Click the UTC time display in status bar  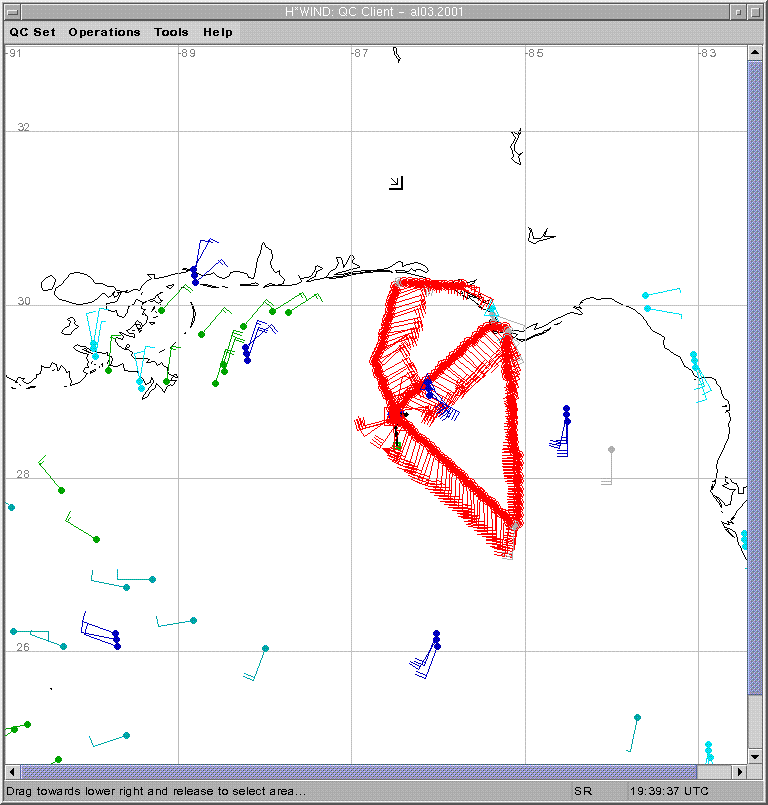pyautogui.click(x=669, y=791)
